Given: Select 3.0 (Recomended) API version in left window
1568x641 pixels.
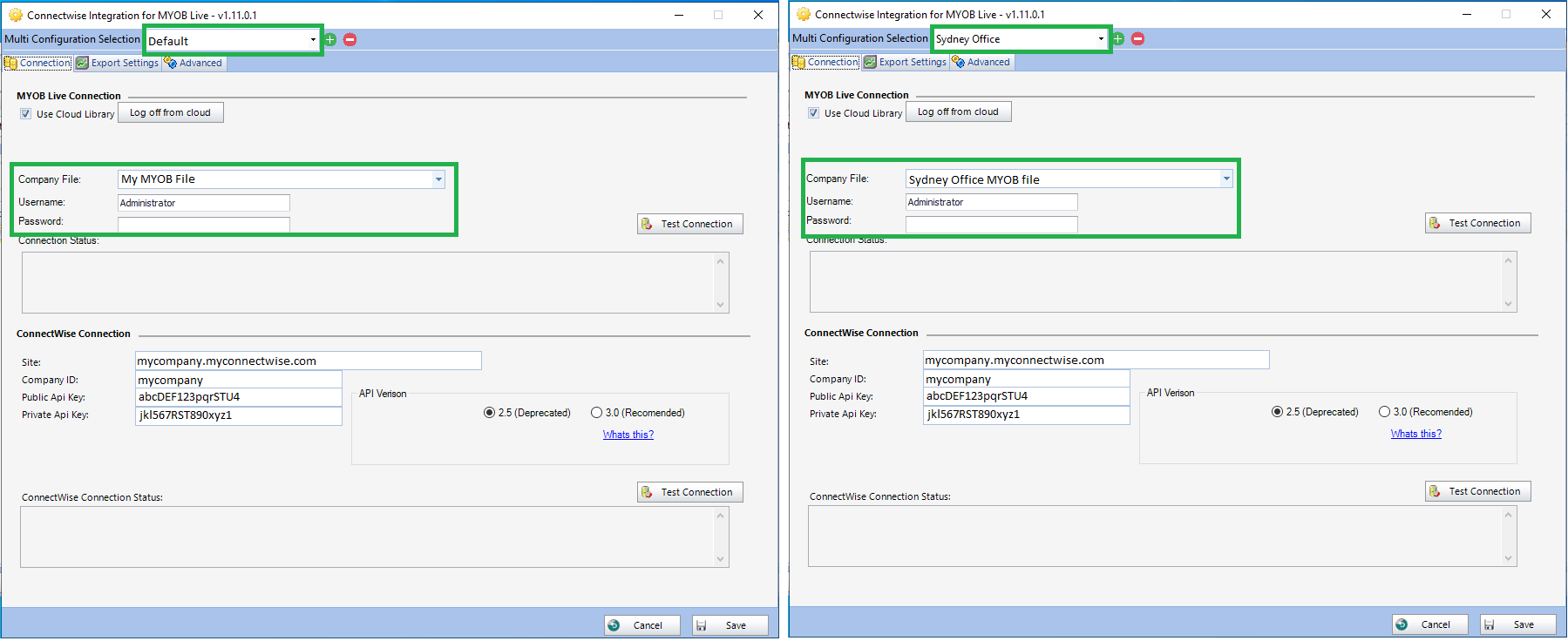Looking at the screenshot, I should [x=596, y=413].
